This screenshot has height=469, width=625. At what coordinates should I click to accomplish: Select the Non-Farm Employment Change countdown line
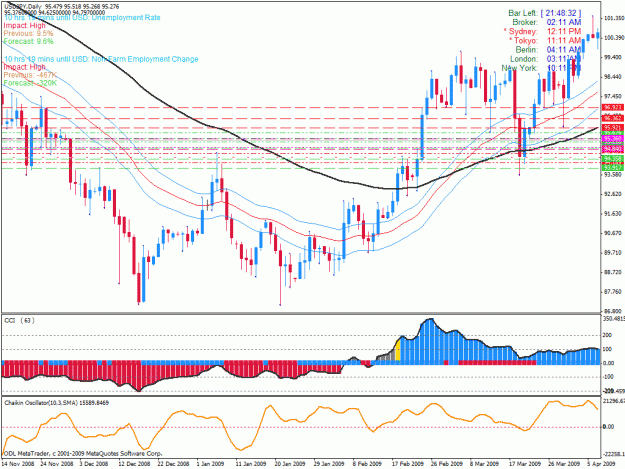101,59
